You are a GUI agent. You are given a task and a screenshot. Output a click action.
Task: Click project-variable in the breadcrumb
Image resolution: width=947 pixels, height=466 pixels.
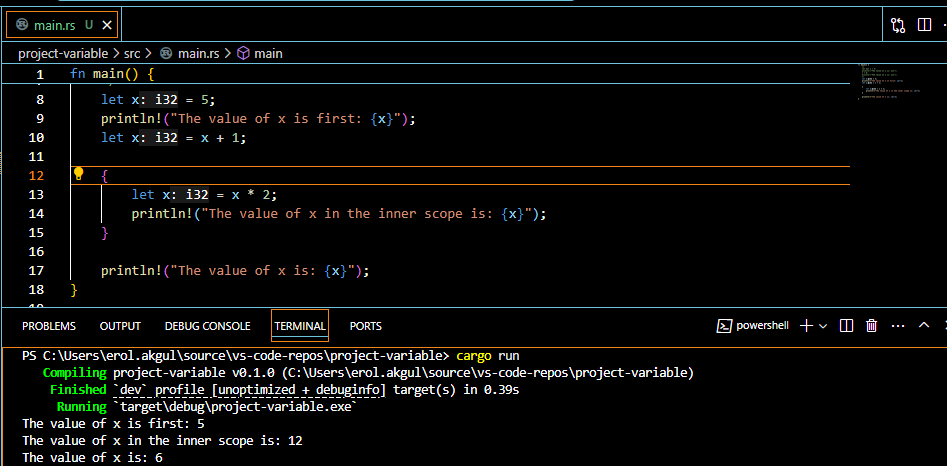click(x=61, y=53)
